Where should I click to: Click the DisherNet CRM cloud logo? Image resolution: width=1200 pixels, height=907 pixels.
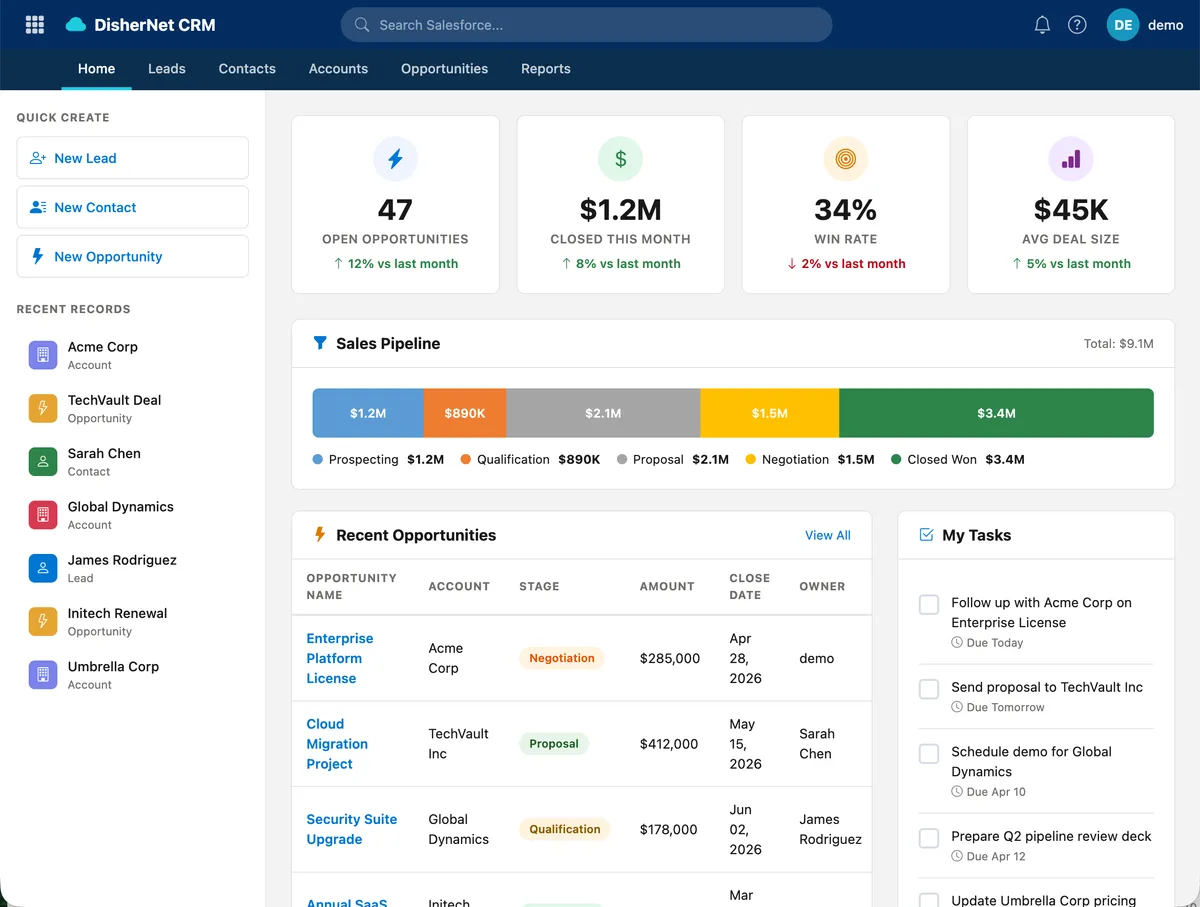[x=76, y=25]
